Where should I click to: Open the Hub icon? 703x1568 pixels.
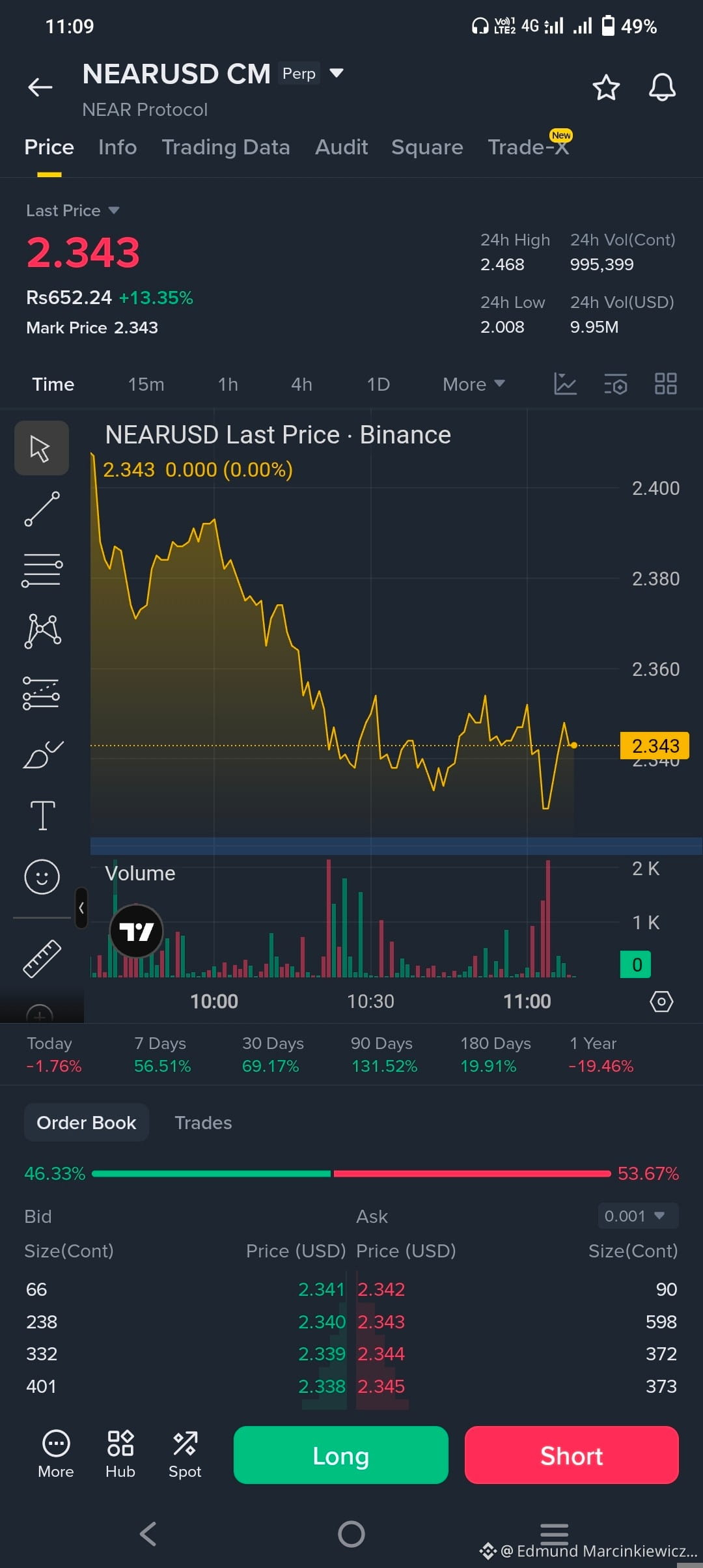pos(120,1455)
